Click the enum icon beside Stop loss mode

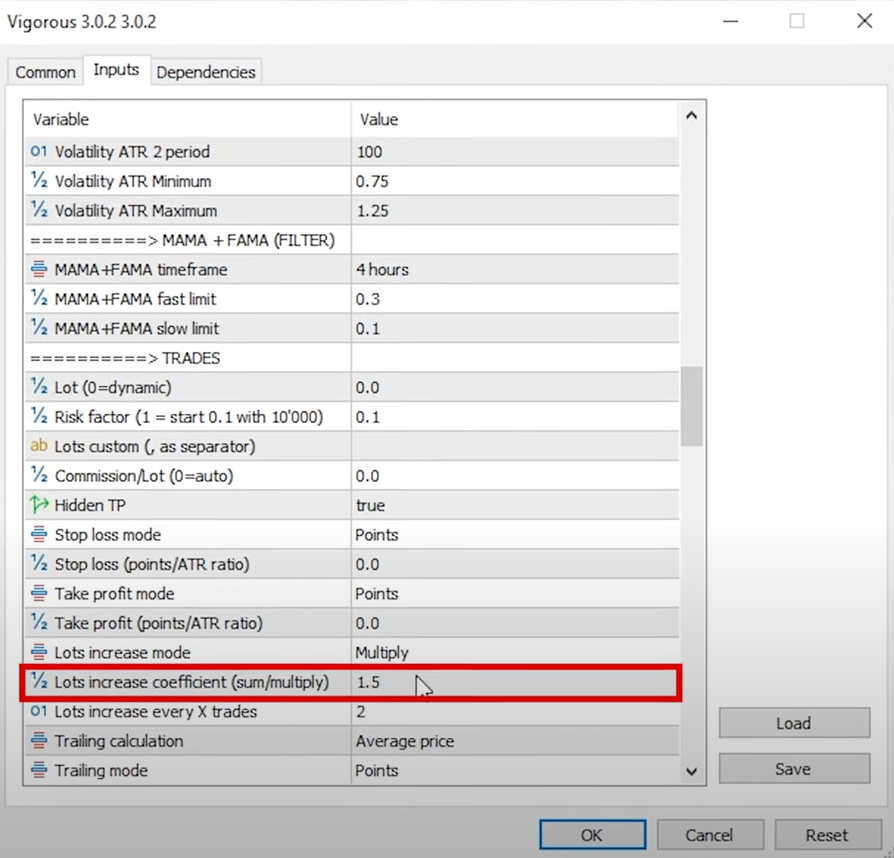(x=39, y=535)
